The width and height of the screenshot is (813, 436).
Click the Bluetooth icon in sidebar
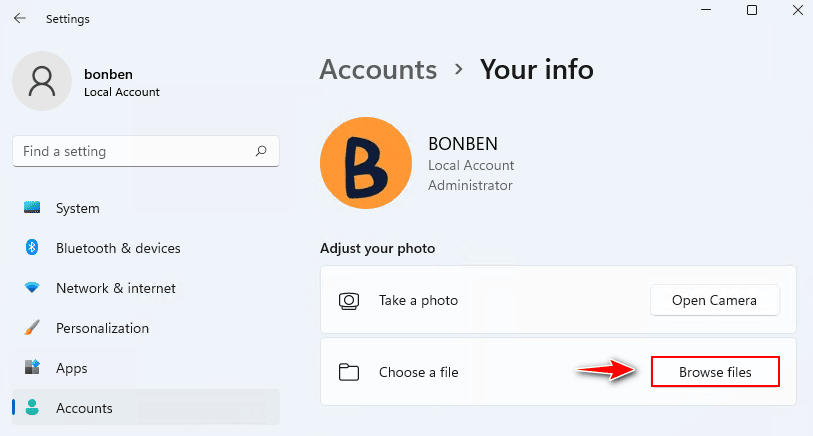tap(32, 248)
